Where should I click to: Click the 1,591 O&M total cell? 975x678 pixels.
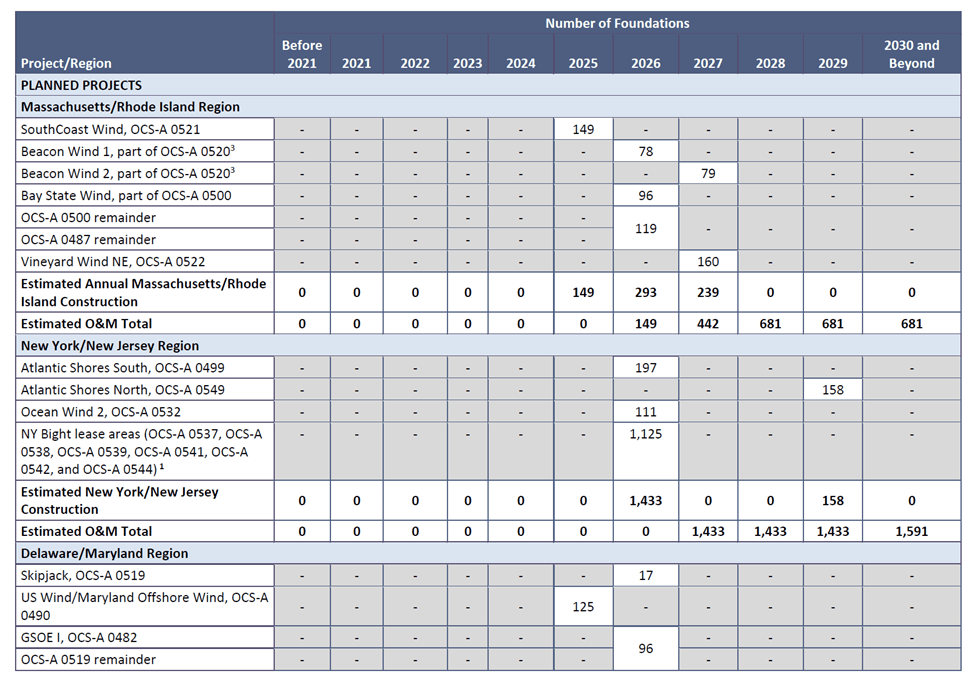[911, 531]
